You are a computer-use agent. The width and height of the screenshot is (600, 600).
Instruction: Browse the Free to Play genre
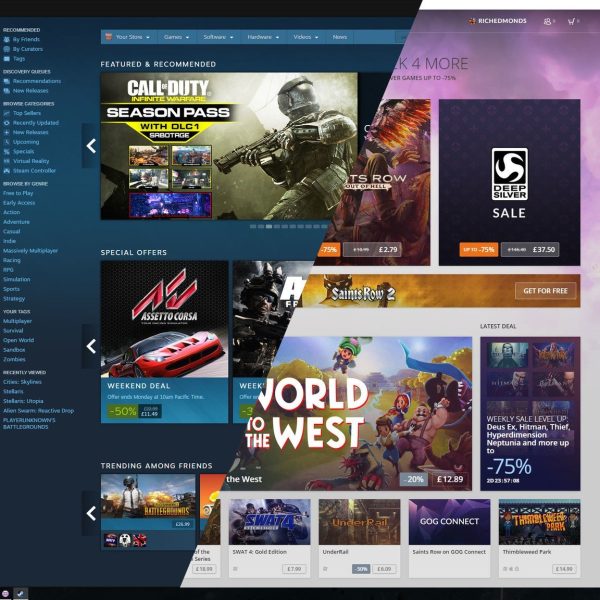18,193
